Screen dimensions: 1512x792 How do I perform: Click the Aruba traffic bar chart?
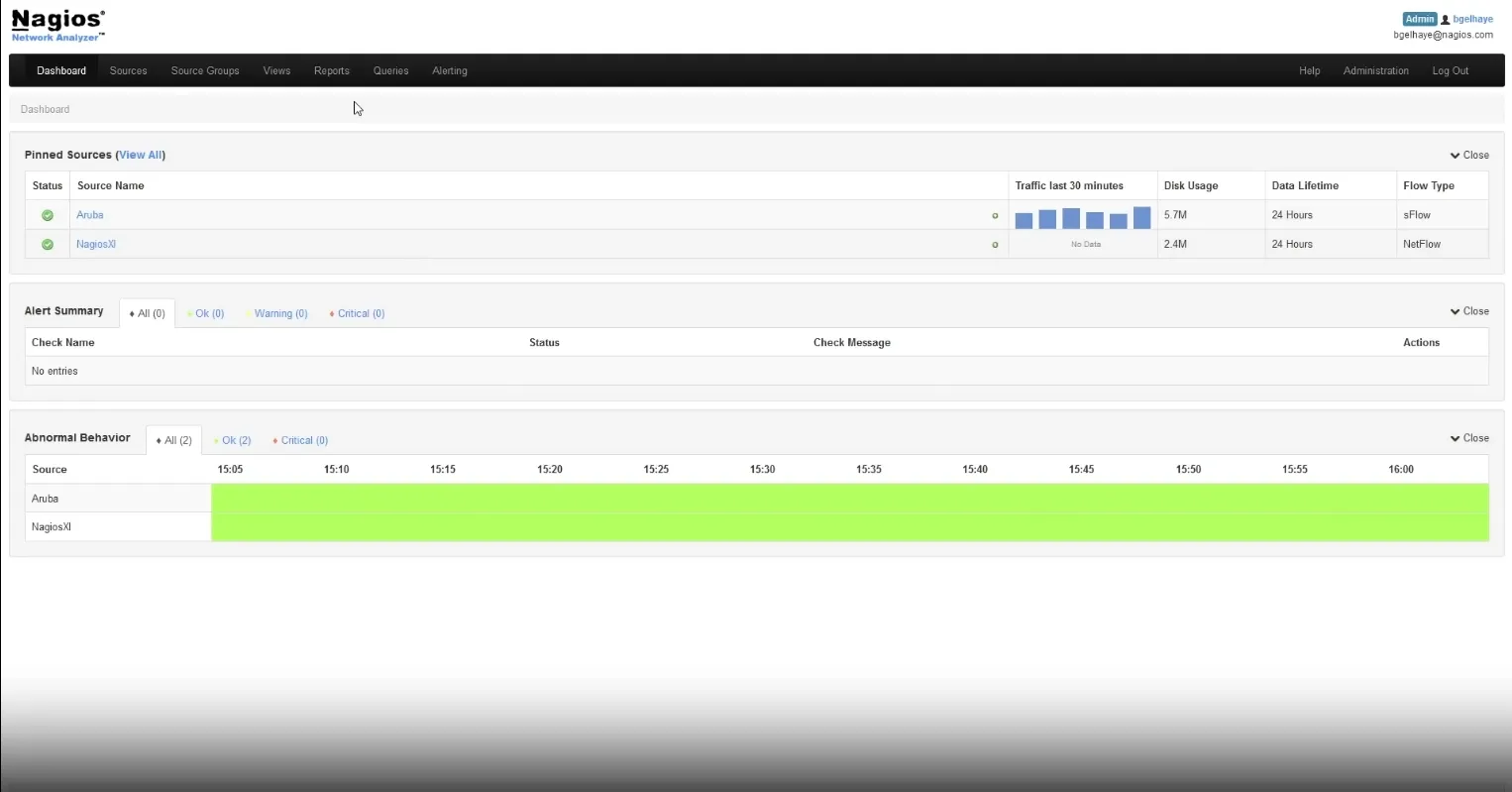tap(1083, 218)
